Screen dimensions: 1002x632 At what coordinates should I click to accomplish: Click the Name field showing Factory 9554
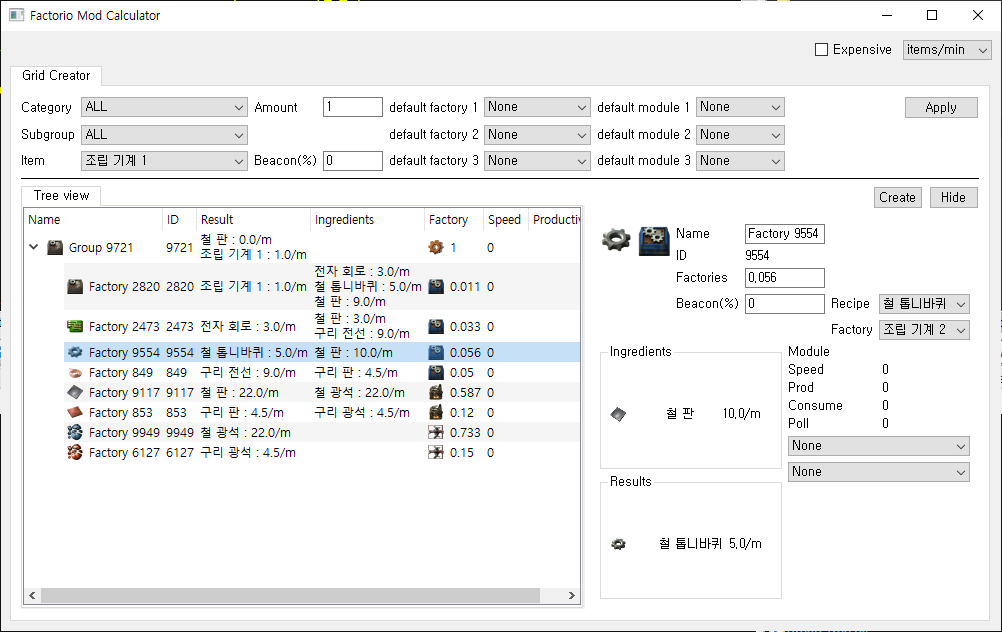click(785, 234)
